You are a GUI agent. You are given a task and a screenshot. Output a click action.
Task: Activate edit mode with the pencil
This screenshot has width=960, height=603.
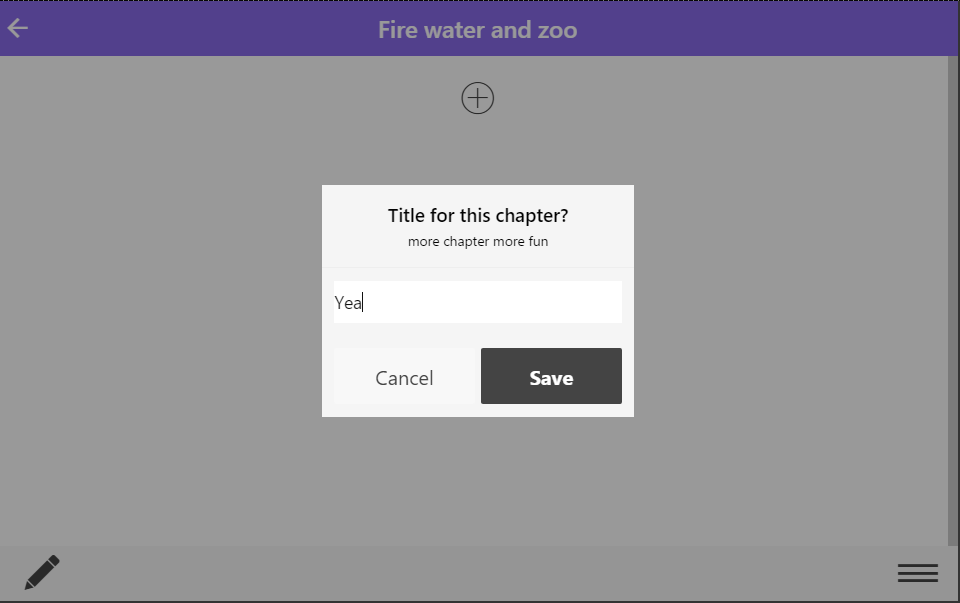tap(42, 572)
